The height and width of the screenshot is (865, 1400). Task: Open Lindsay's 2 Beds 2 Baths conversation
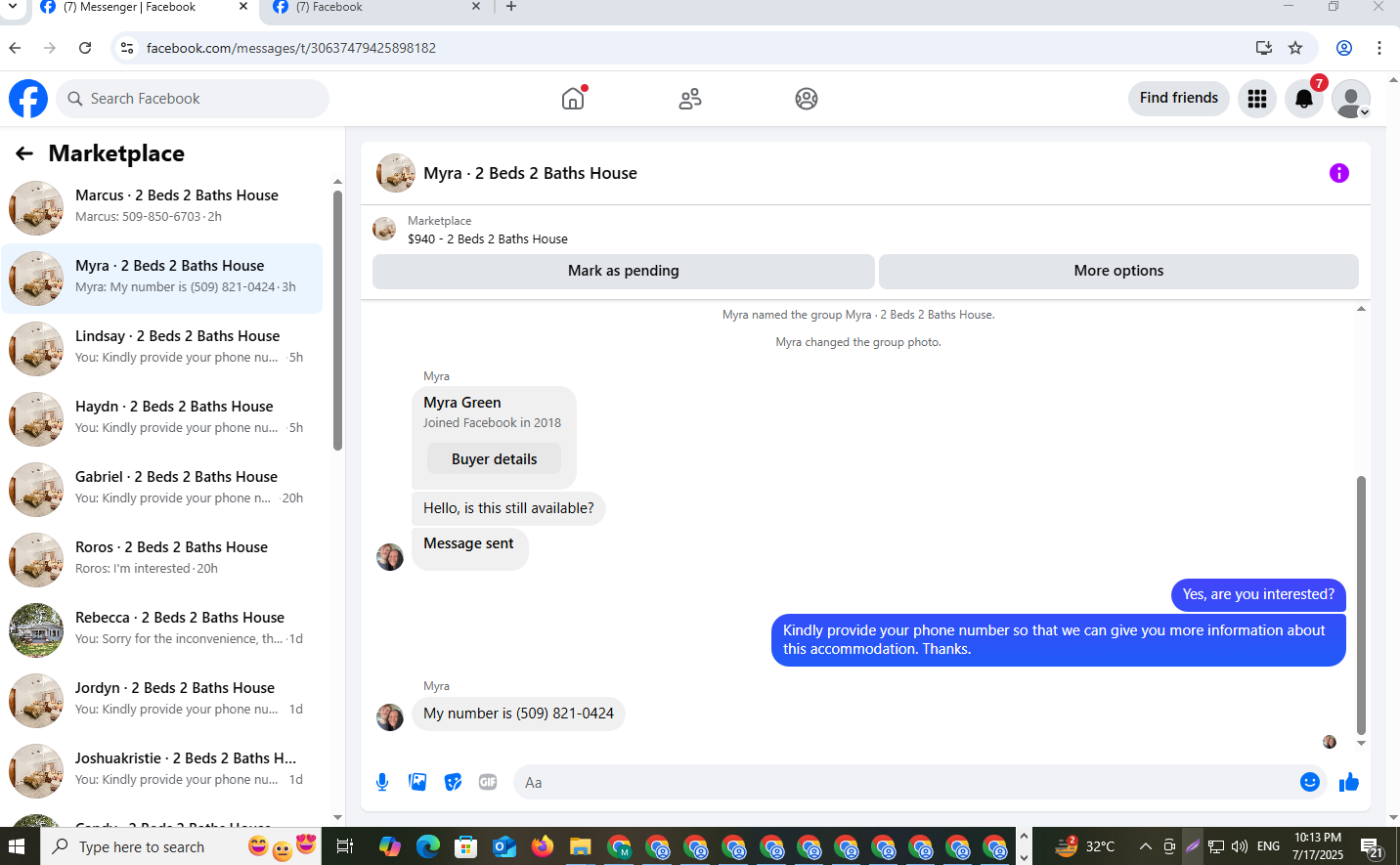162,349
